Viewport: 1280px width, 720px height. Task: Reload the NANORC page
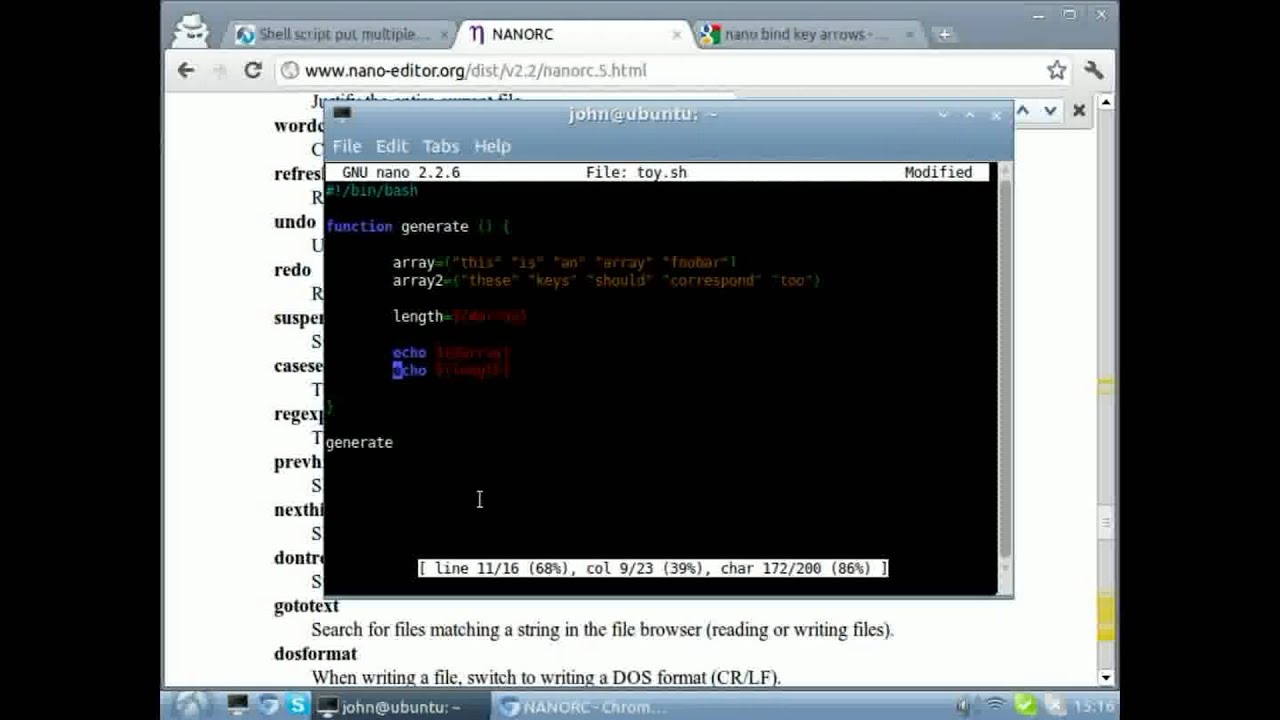(x=253, y=70)
